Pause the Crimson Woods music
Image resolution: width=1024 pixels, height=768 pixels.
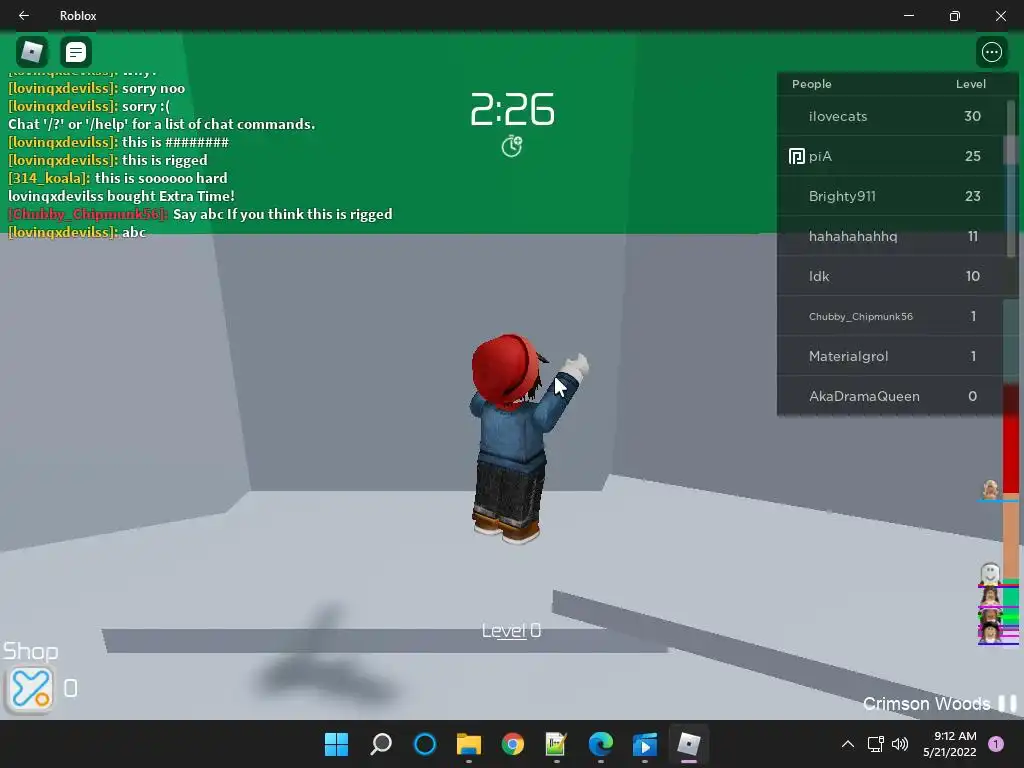coord(1007,703)
